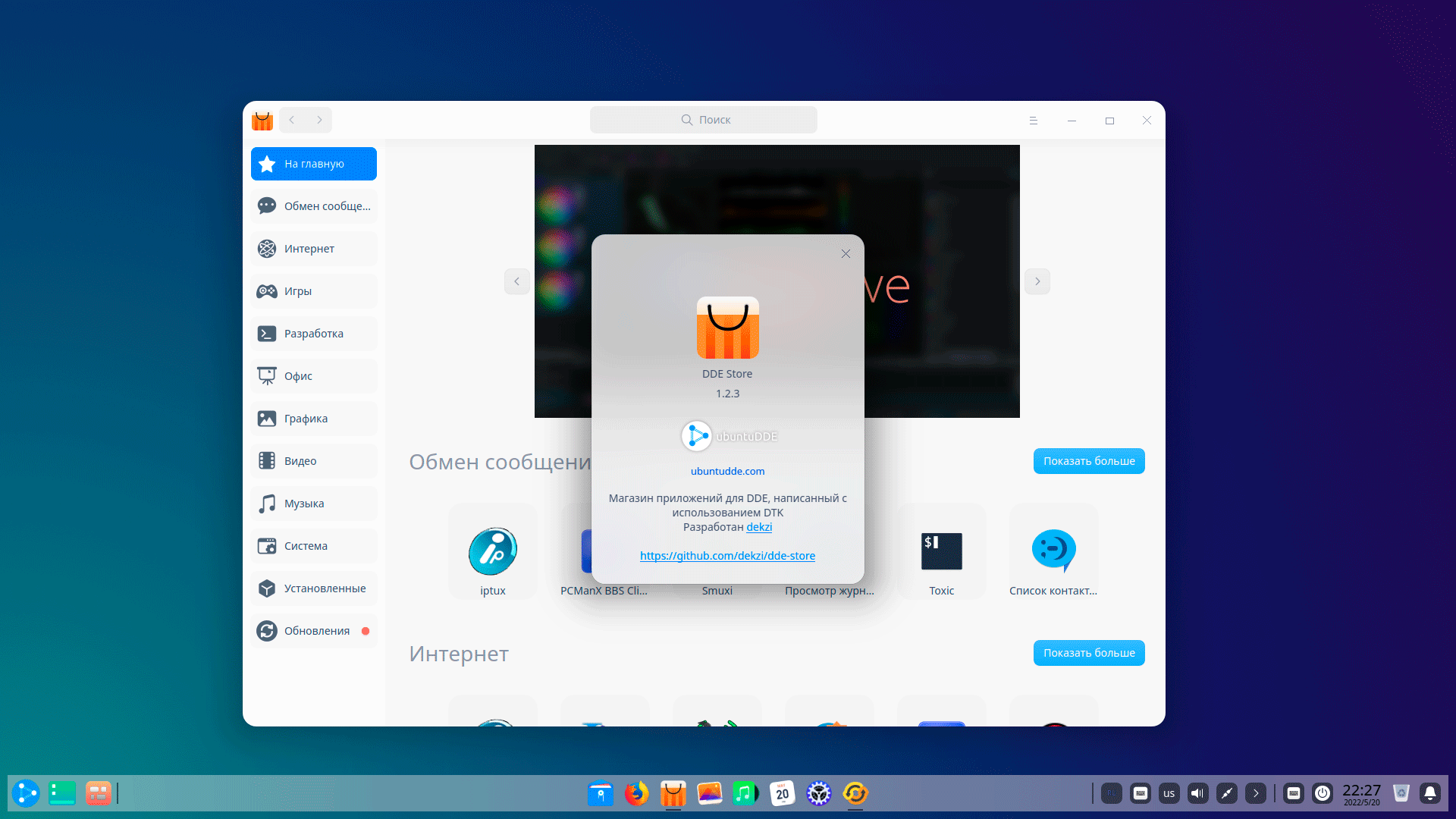This screenshot has height=819, width=1456.
Task: Show more messaging apps
Action: point(1088,461)
